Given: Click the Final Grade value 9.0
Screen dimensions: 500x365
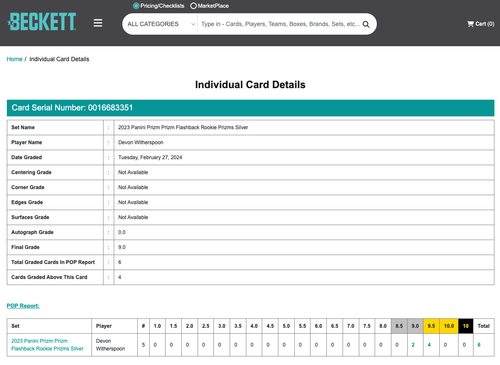Looking at the screenshot, I should click(x=122, y=247).
